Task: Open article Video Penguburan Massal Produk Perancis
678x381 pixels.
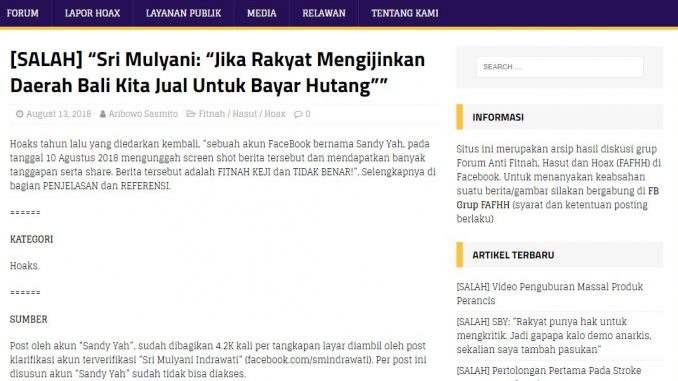Action: point(550,294)
